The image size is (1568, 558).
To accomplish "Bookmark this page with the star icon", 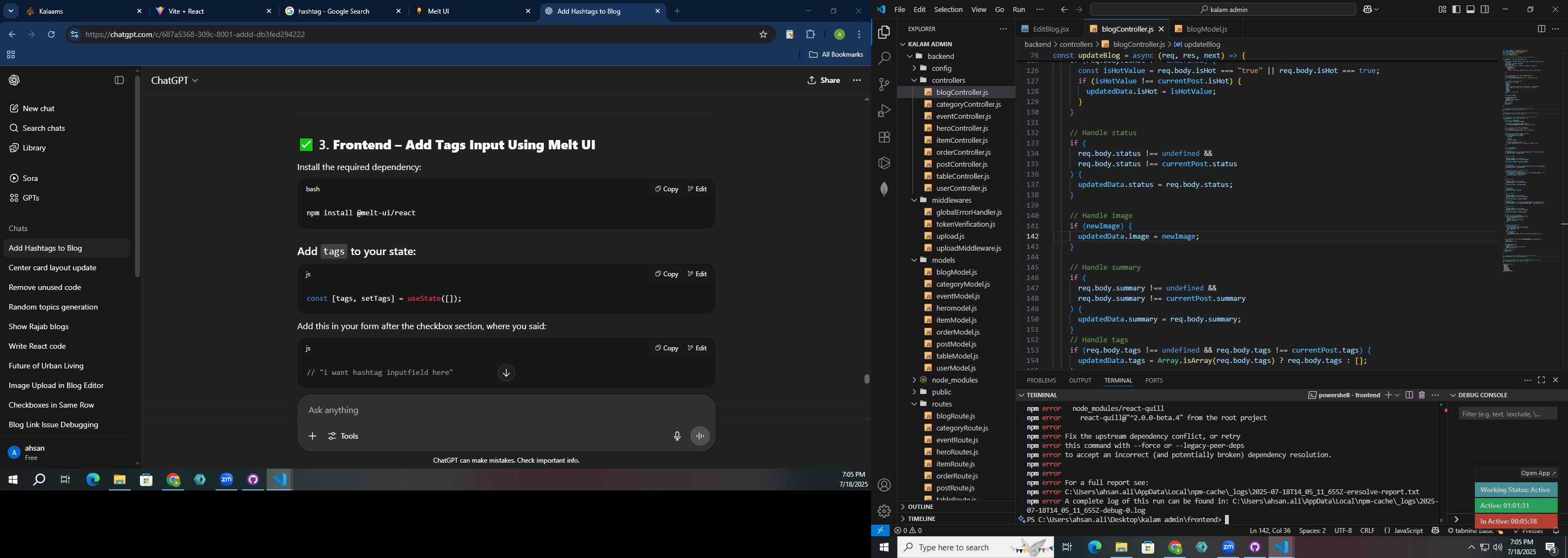I will point(763,35).
